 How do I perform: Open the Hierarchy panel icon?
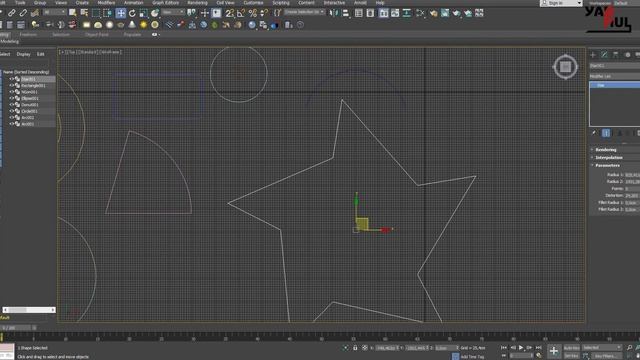click(616, 54)
